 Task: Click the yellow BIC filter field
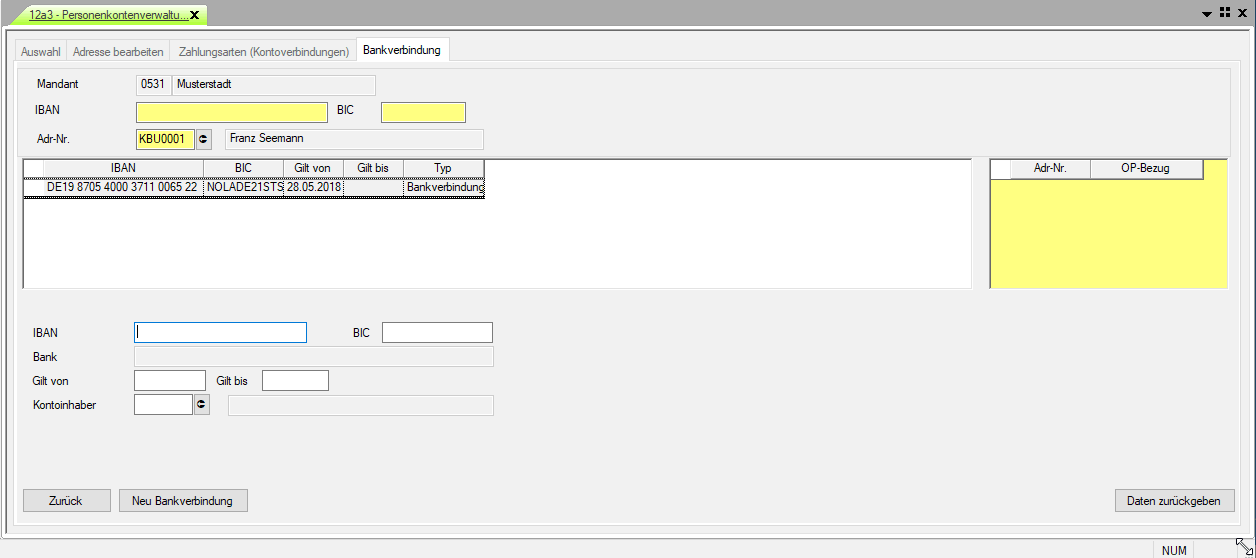423,112
